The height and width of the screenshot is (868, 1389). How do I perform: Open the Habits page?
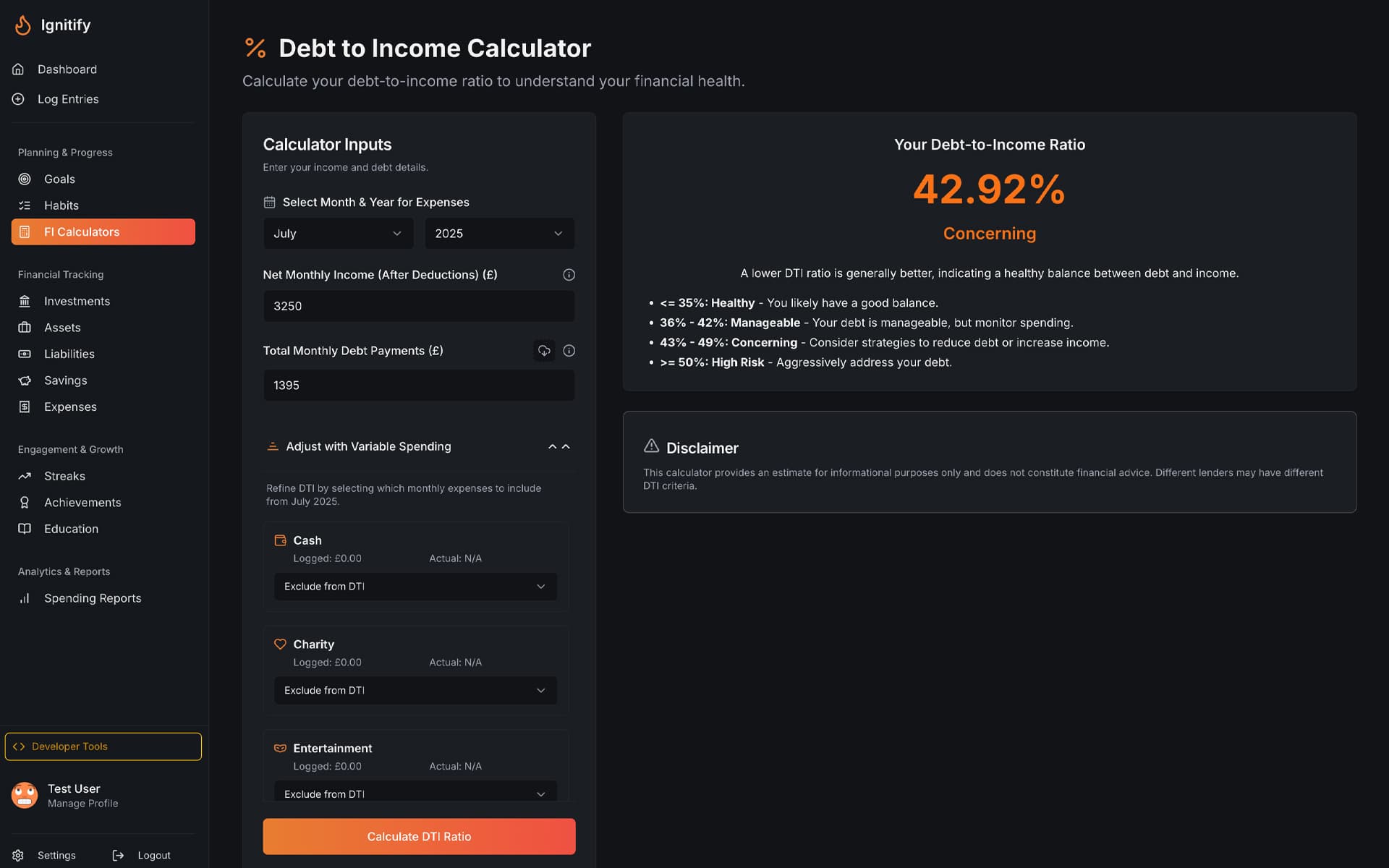103,205
